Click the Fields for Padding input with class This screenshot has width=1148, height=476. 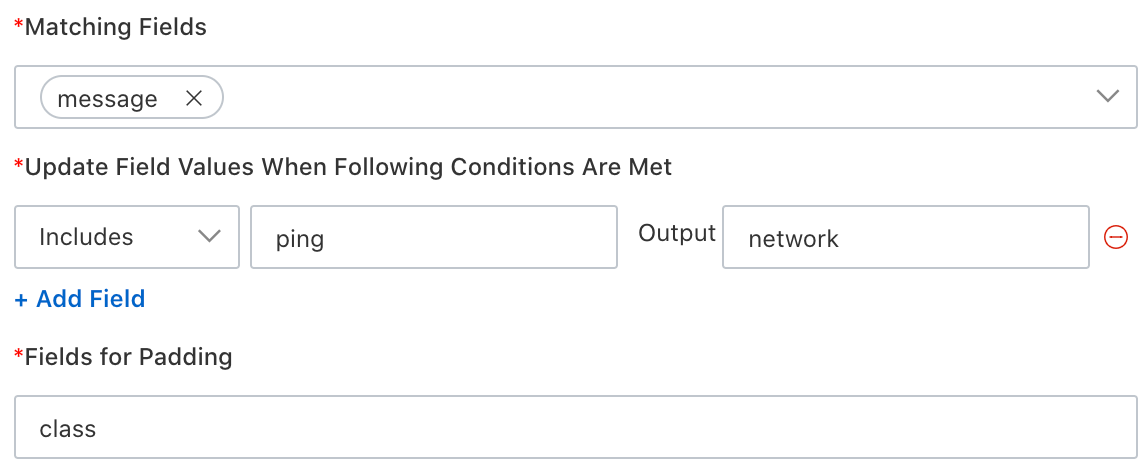[x=575, y=428]
